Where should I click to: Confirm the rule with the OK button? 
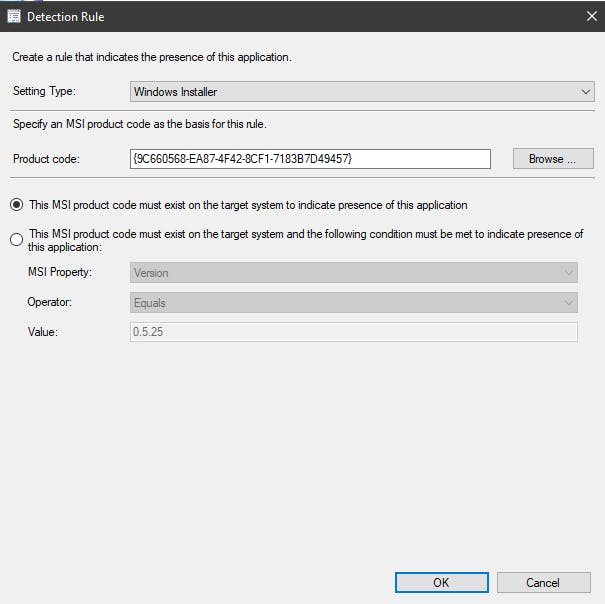click(x=441, y=582)
